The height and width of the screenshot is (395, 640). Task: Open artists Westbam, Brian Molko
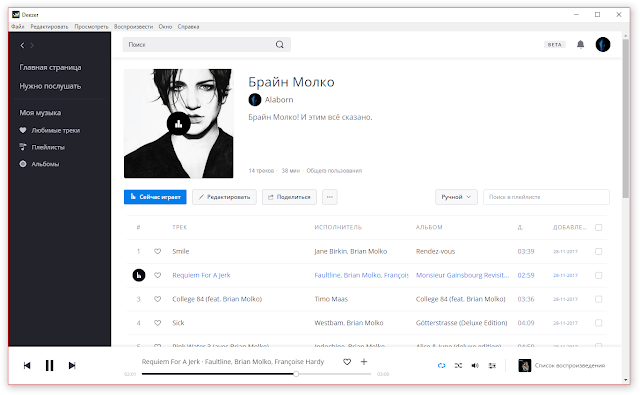(x=349, y=323)
